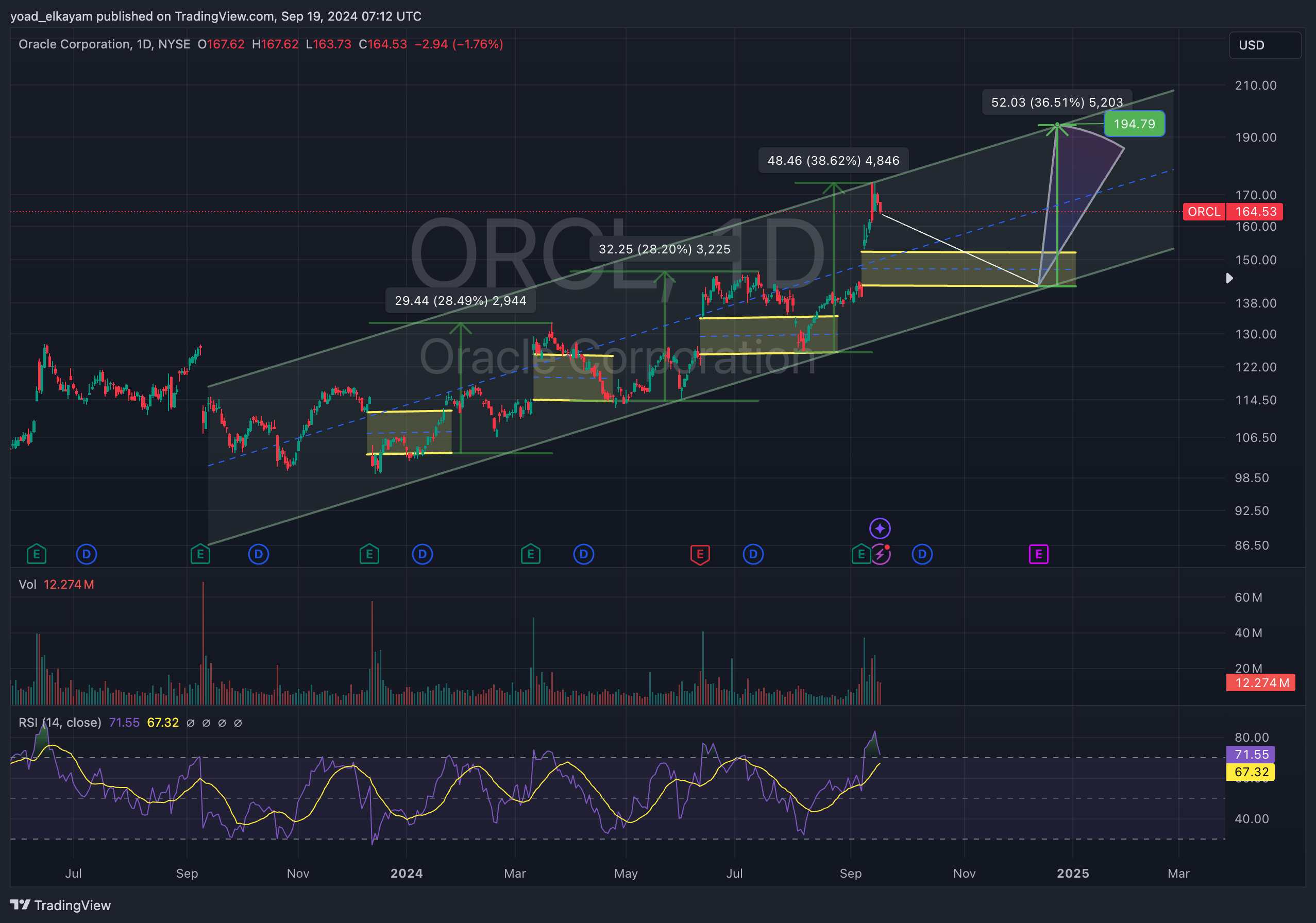Click the dividend D marker after July 2023
This screenshot has height=923, width=1316.
coord(87,554)
